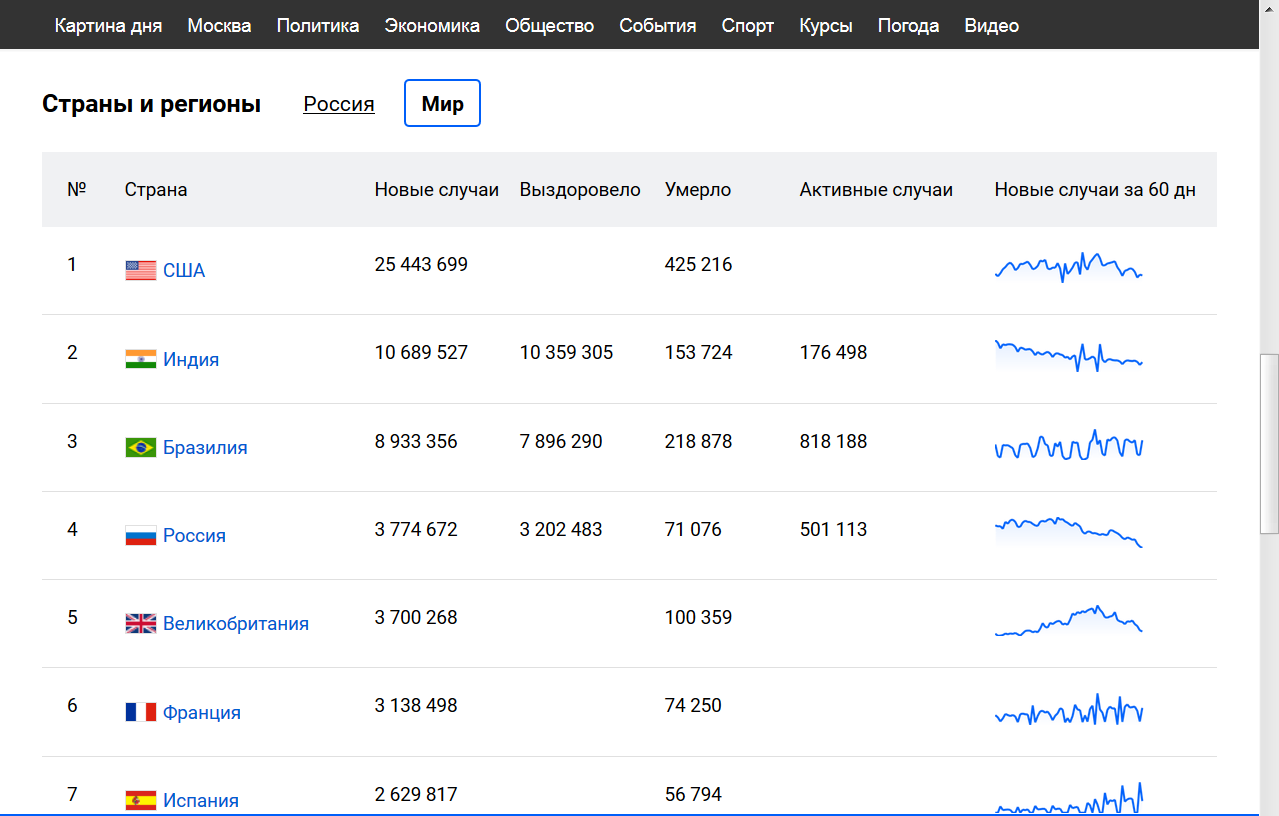
Task: Click the Страна column header
Action: [x=156, y=190]
